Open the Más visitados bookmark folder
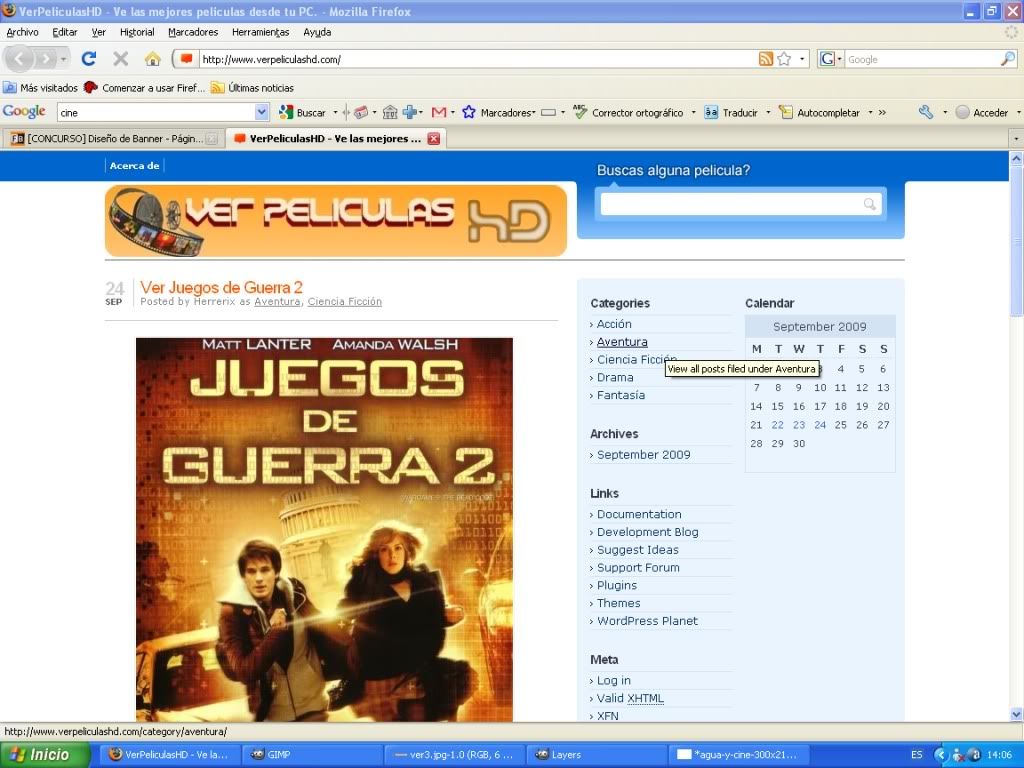Screen dimensions: 1024x768 coord(40,88)
